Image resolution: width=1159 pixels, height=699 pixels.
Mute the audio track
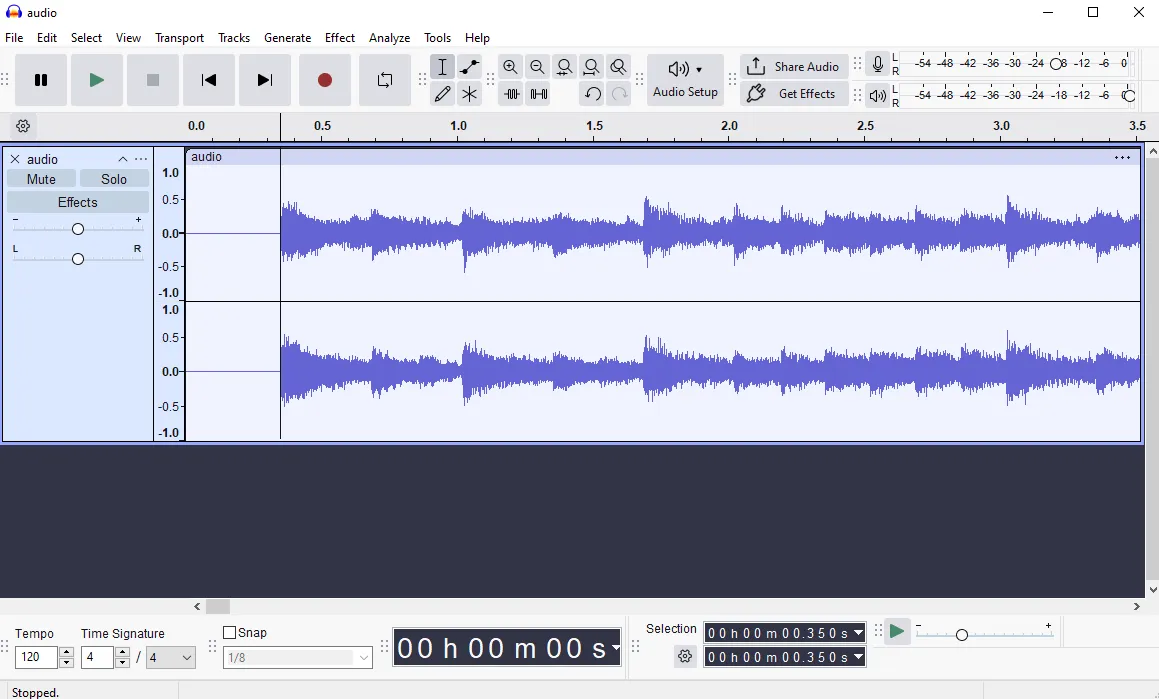click(41, 178)
